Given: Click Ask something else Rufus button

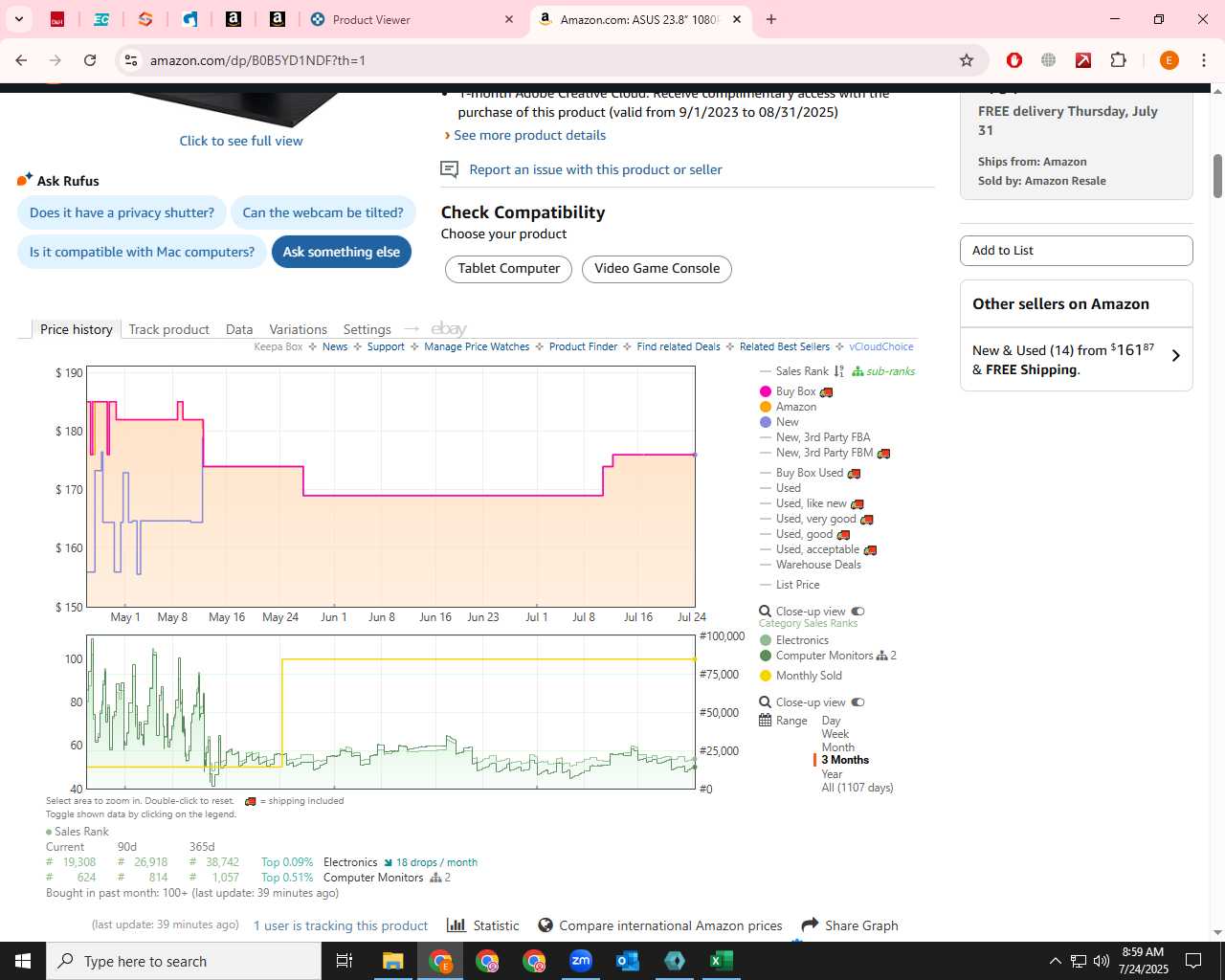Looking at the screenshot, I should [342, 252].
